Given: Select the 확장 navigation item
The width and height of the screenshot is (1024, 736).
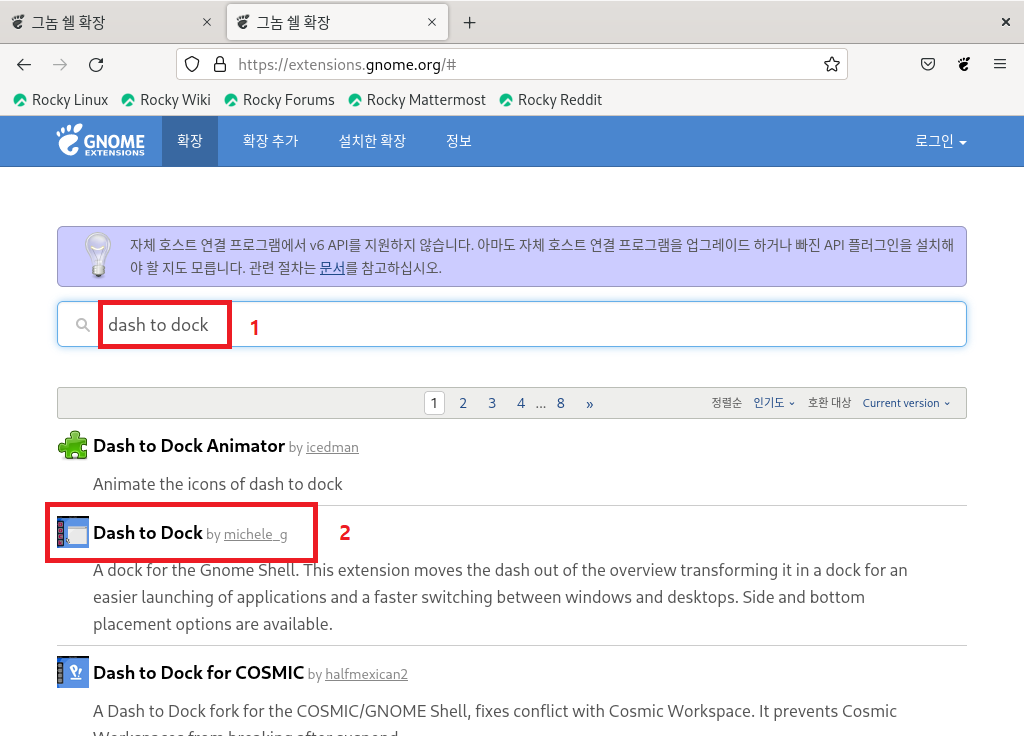Looking at the screenshot, I should 190,141.
